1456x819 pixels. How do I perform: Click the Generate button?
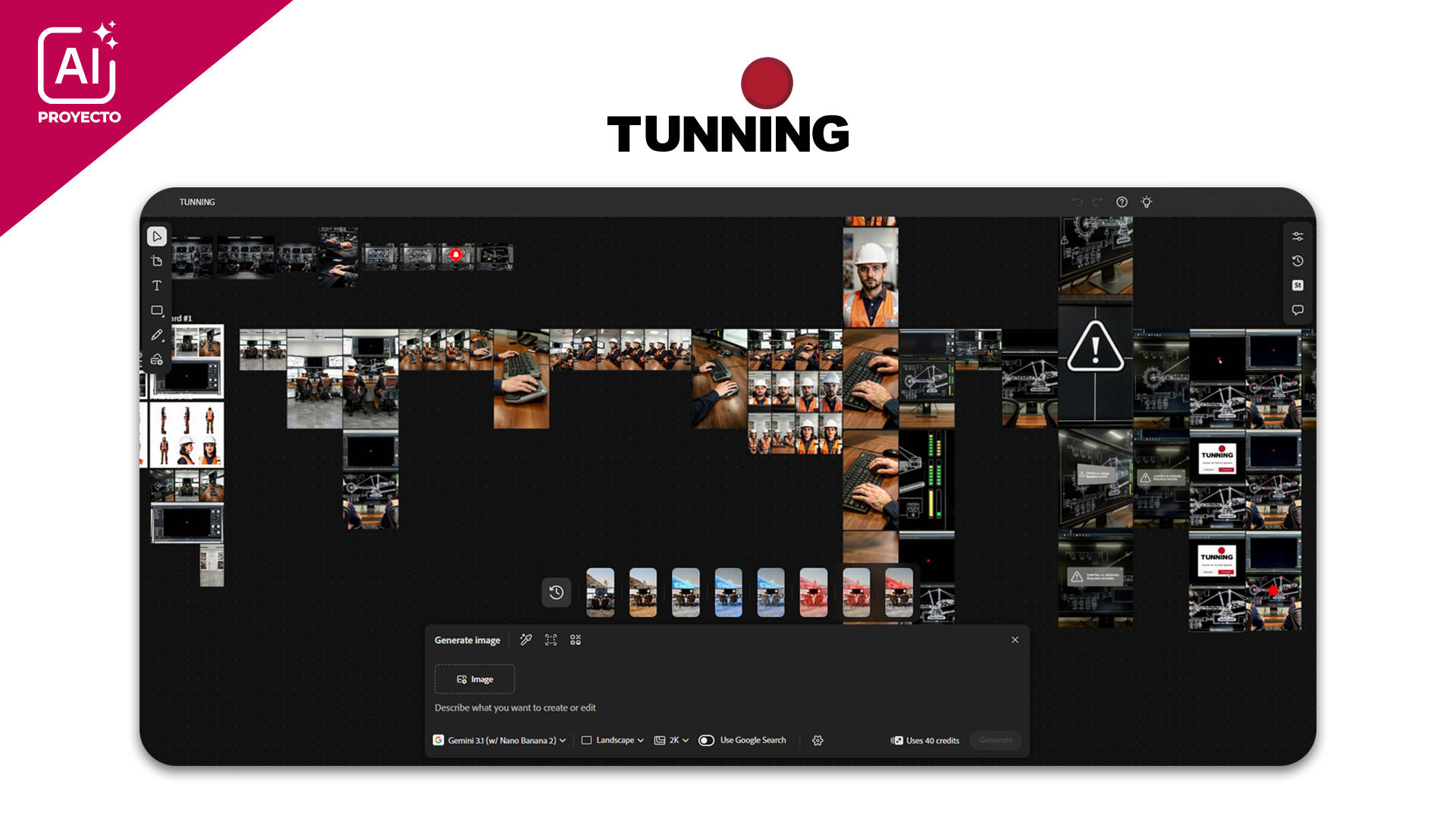996,740
